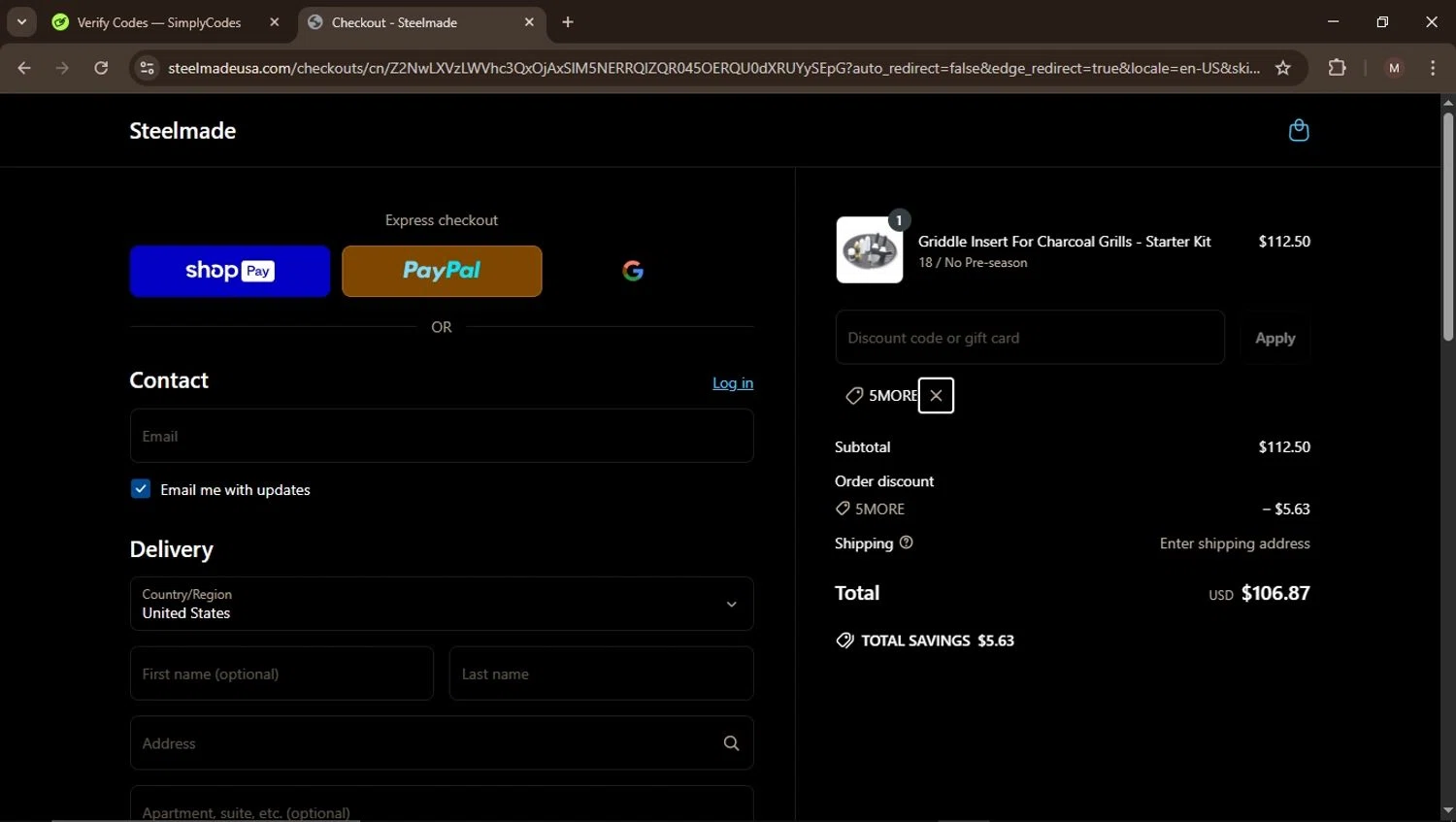This screenshot has width=1456, height=822.
Task: Check out with Shop Pay
Action: (x=230, y=271)
